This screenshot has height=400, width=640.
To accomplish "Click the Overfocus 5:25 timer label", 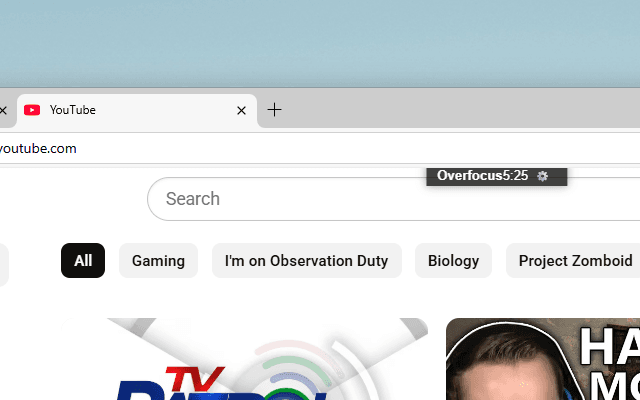I will point(482,176).
